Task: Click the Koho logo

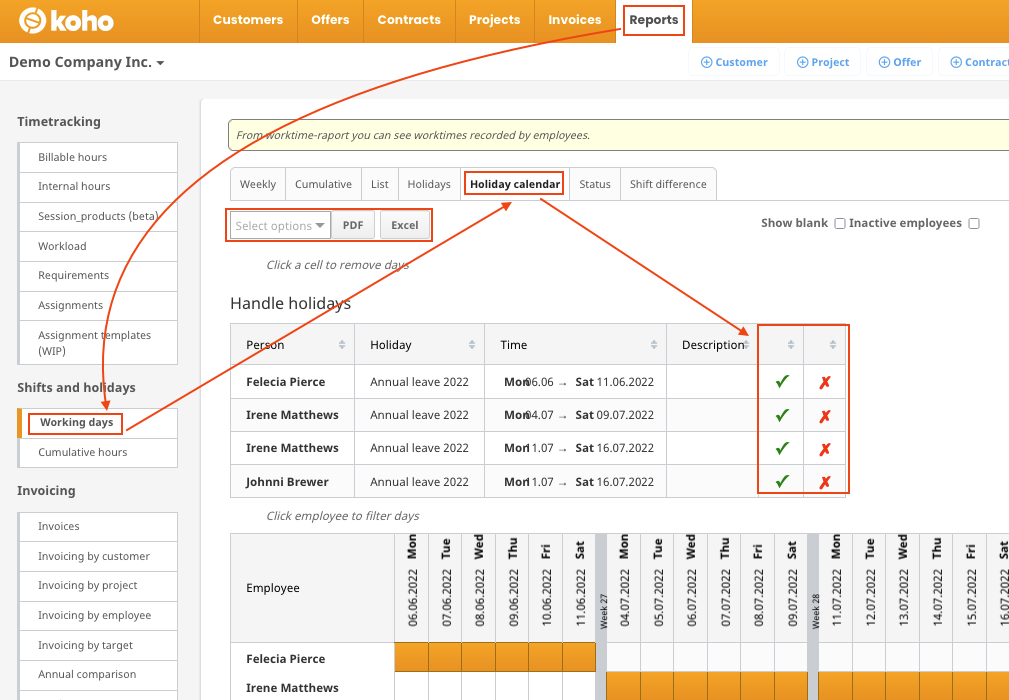Action: click(x=66, y=21)
